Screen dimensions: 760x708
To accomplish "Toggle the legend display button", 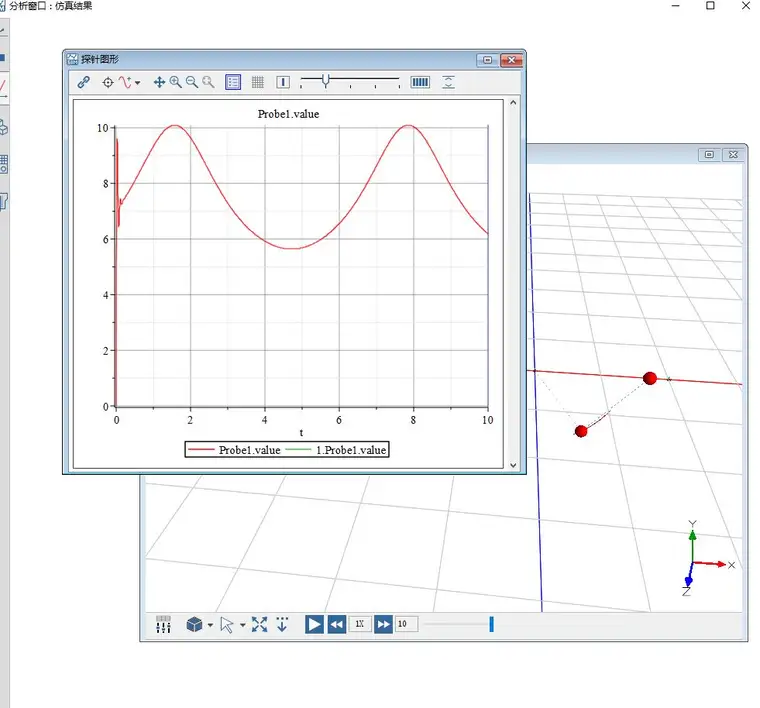I will [x=233, y=82].
